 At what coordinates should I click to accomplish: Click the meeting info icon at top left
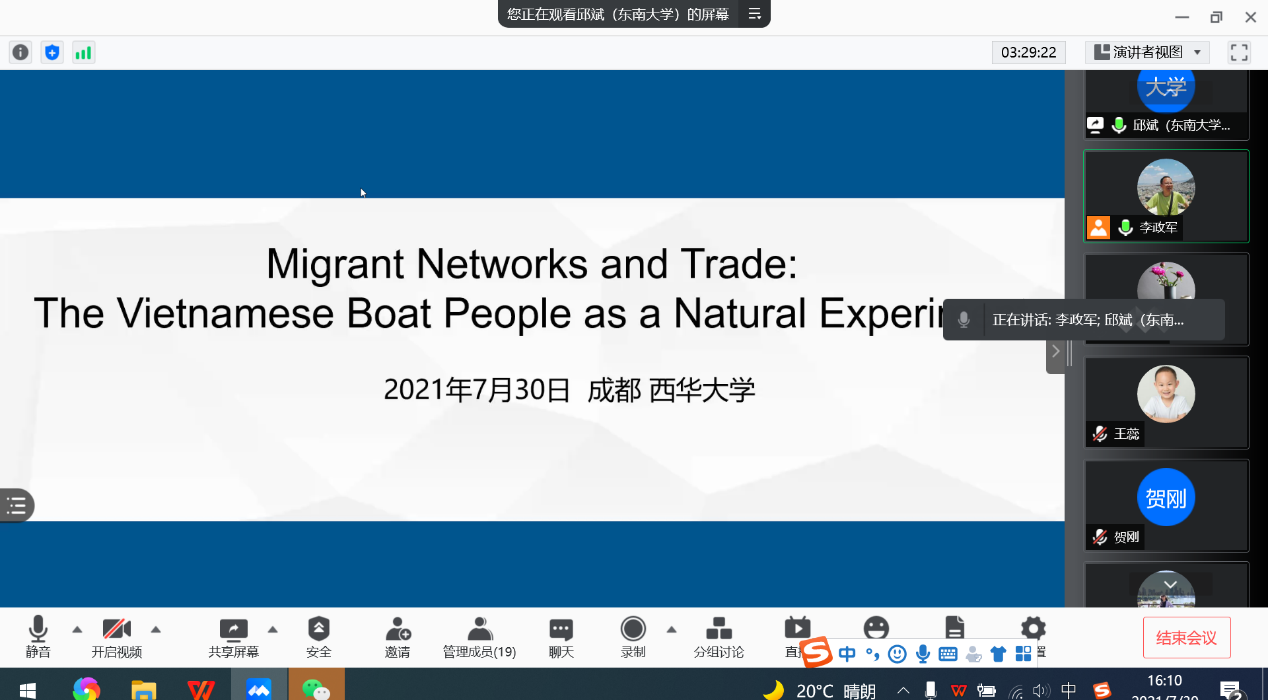click(20, 53)
